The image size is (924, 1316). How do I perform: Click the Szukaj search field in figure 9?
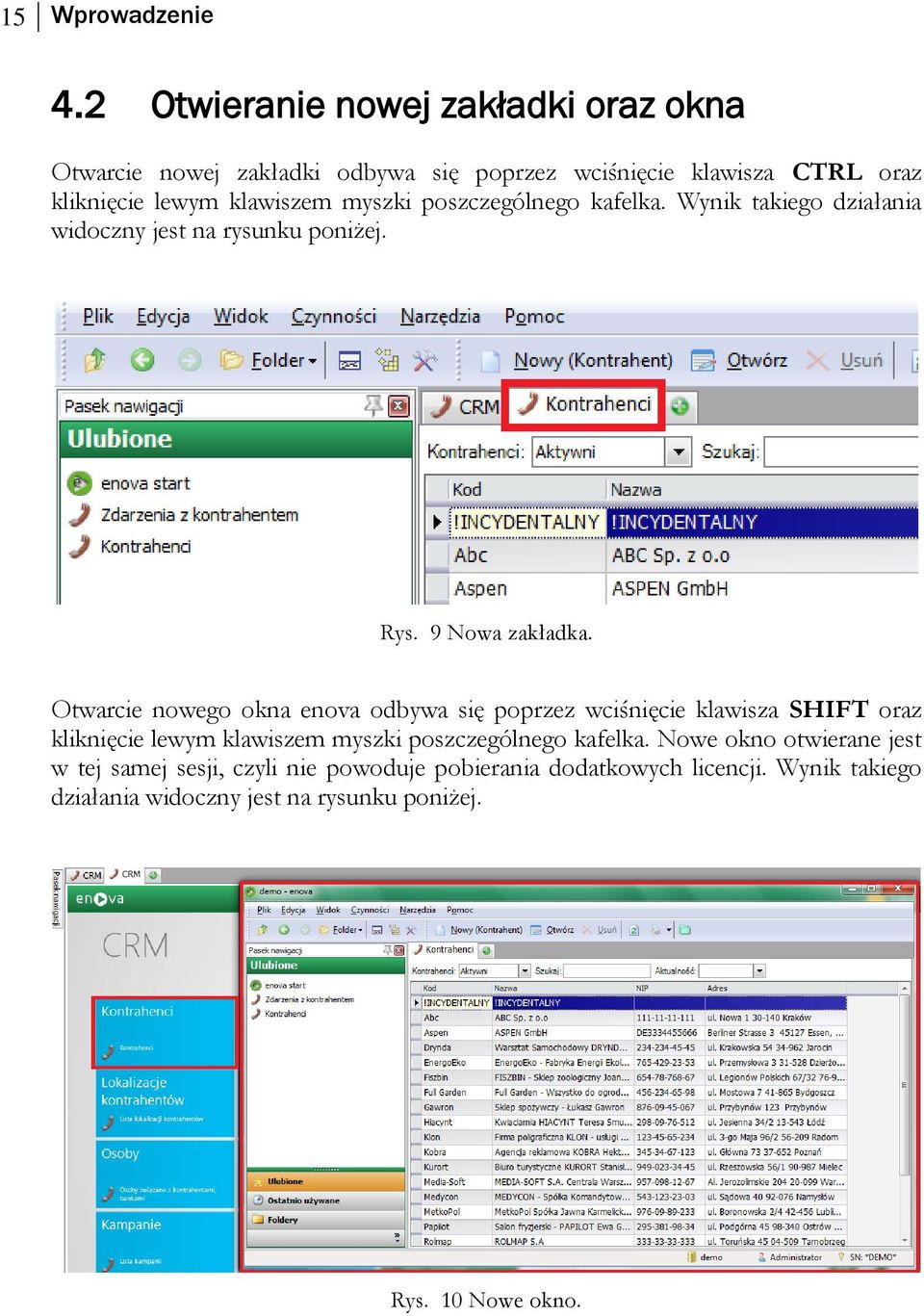(x=840, y=452)
